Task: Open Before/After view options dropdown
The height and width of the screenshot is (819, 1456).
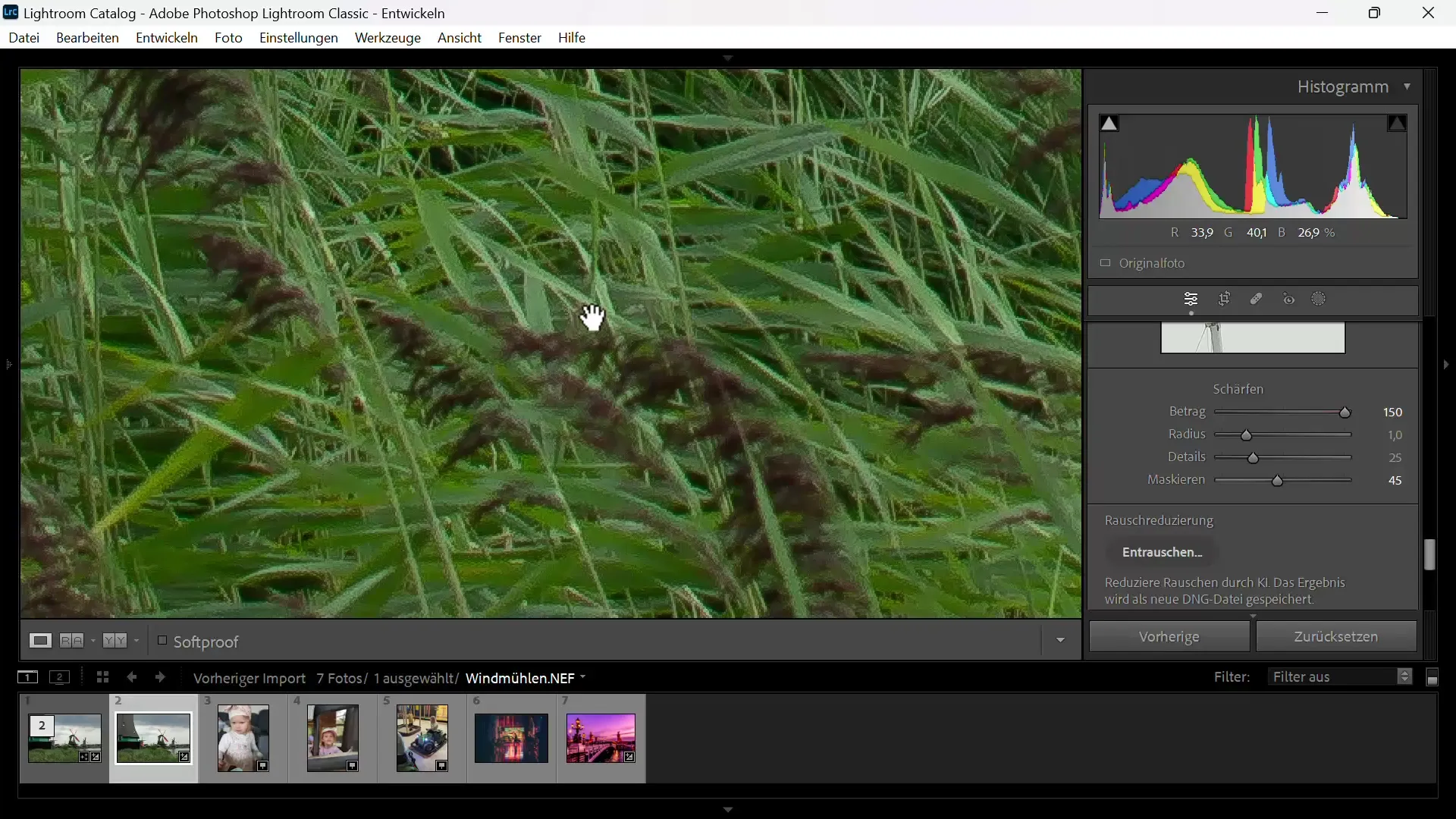Action: 93,642
